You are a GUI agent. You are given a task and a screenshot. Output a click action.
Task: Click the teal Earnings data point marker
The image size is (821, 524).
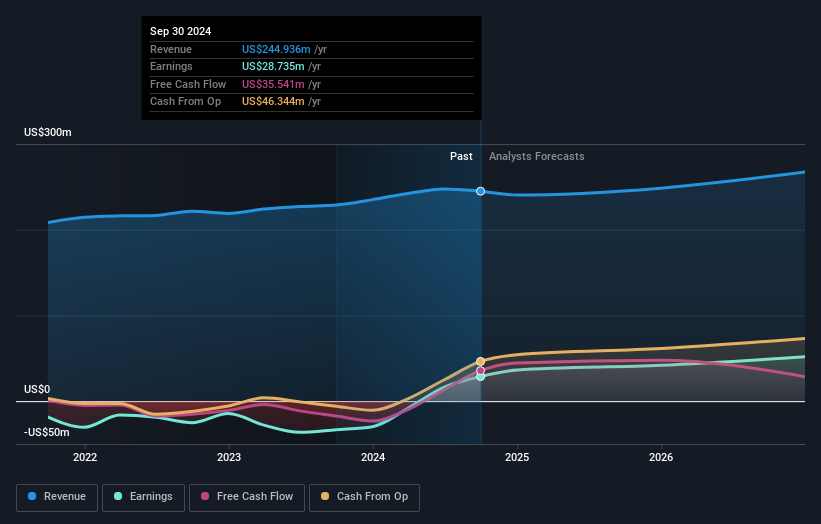click(x=480, y=376)
